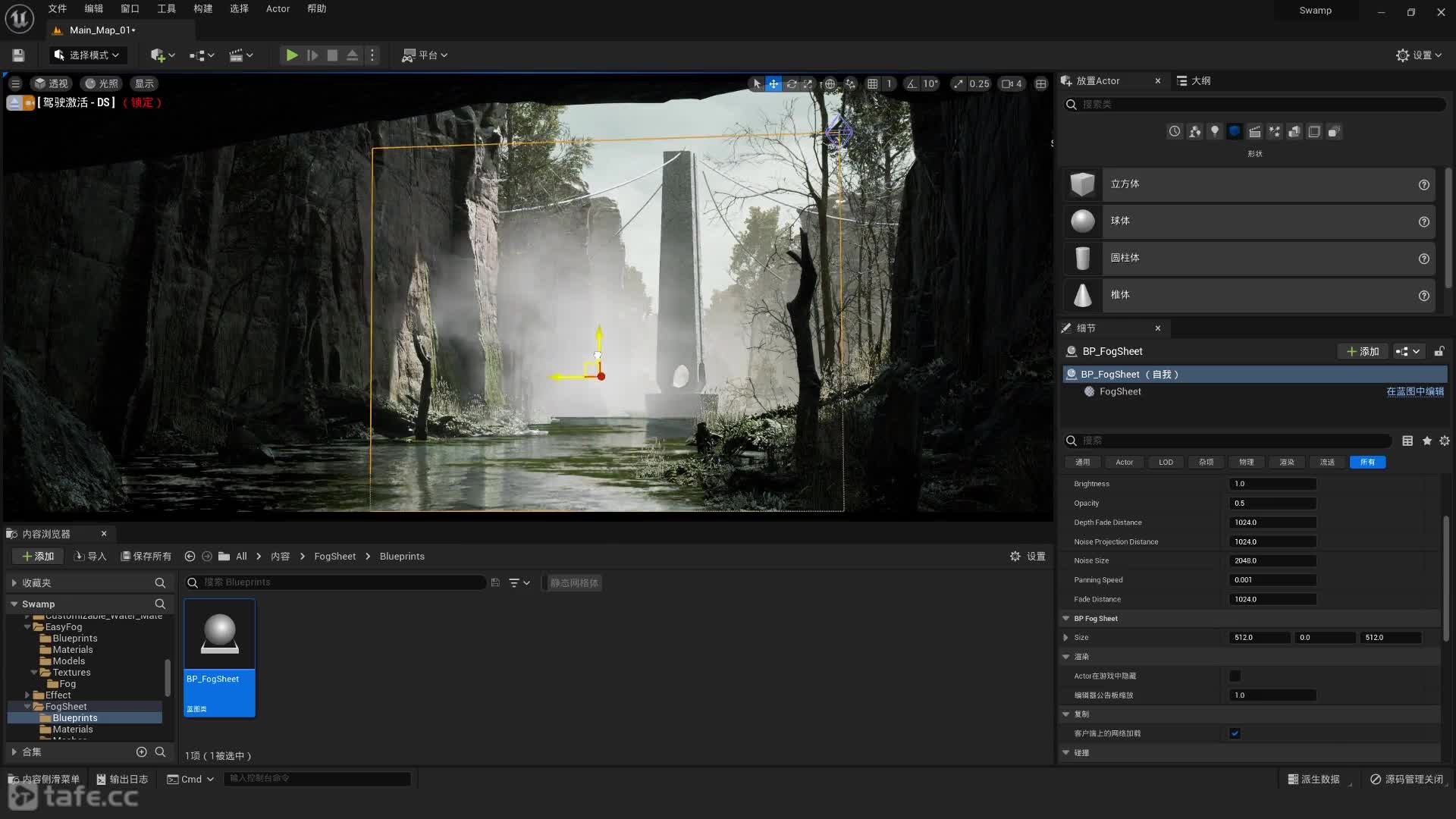The height and width of the screenshot is (819, 1456).
Task: Open the Shapes category in Place Actors
Action: point(1235,132)
